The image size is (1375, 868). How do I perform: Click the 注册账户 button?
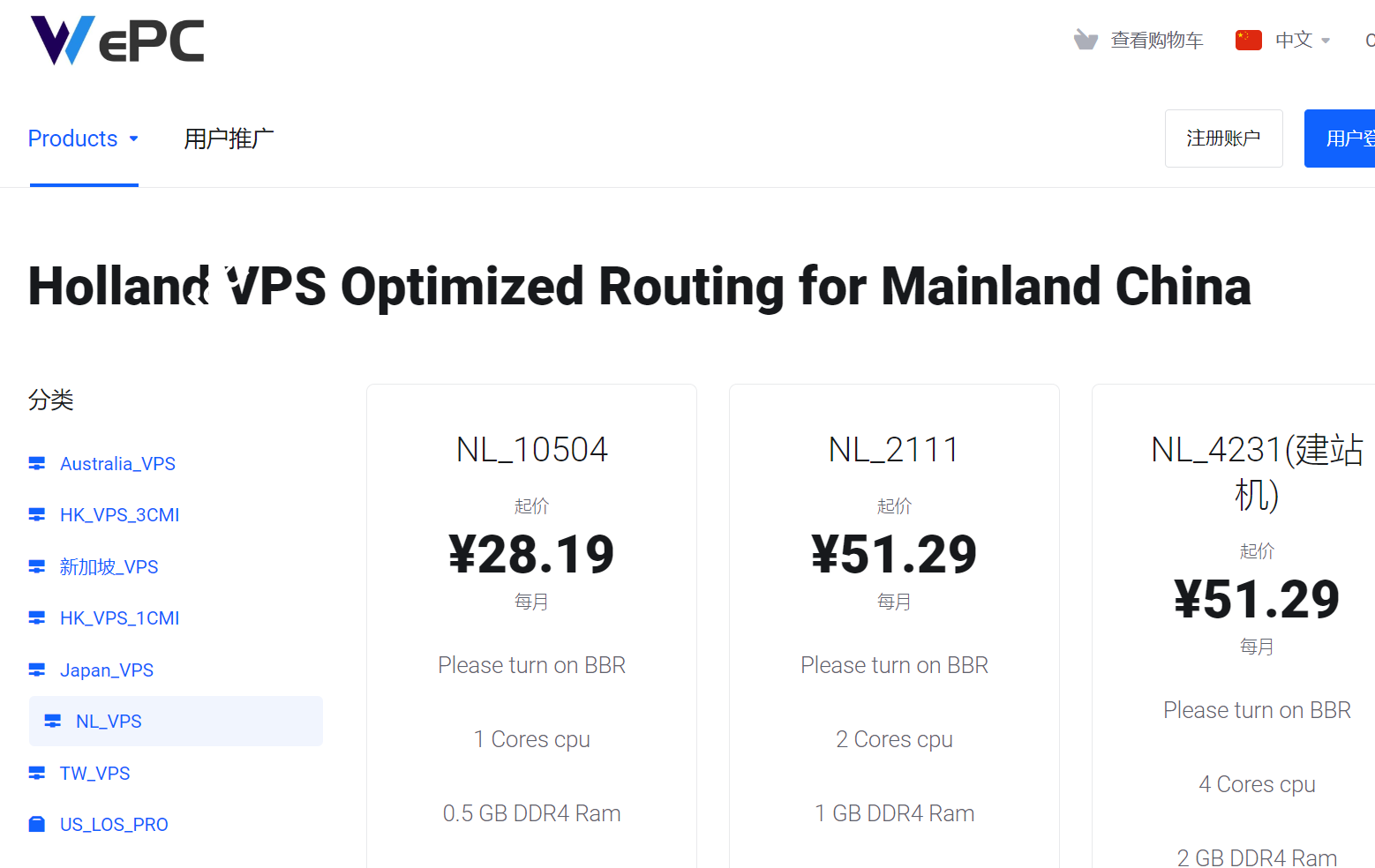(1224, 138)
